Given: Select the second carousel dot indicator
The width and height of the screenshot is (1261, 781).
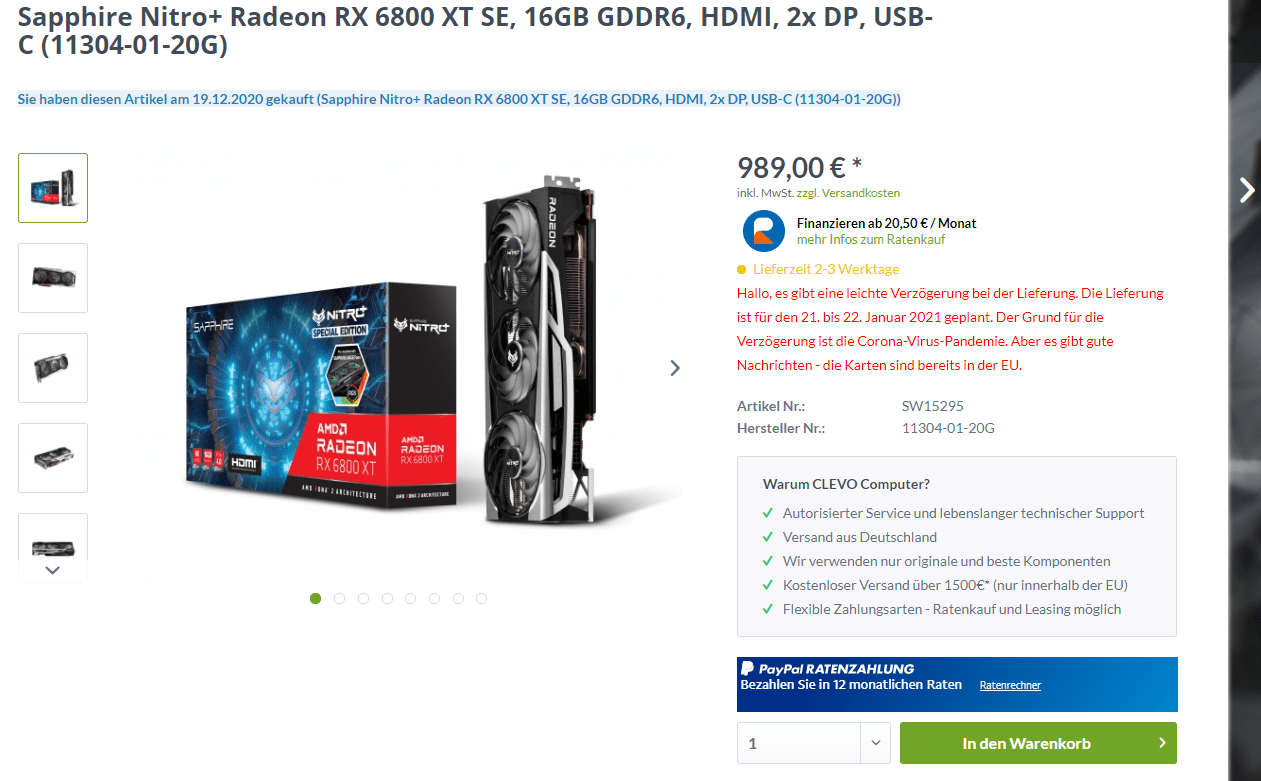Looking at the screenshot, I should (340, 599).
